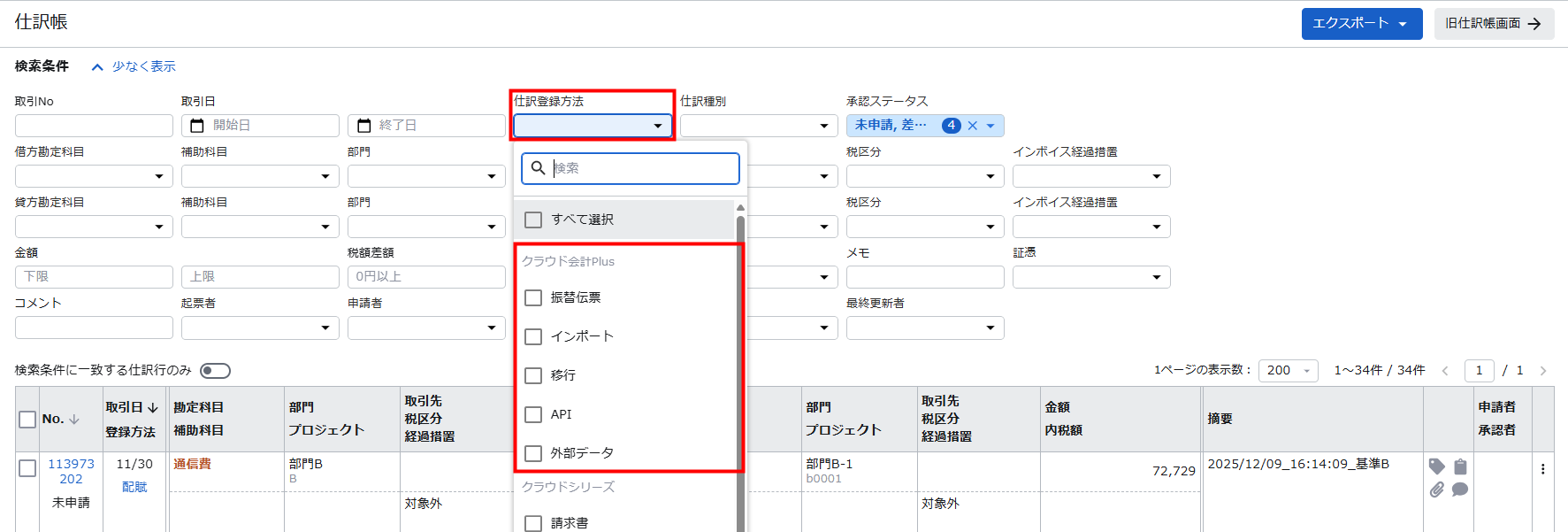Collapse search conditions via 少なく表示
This screenshot has width=1568, height=532.
coord(134,66)
